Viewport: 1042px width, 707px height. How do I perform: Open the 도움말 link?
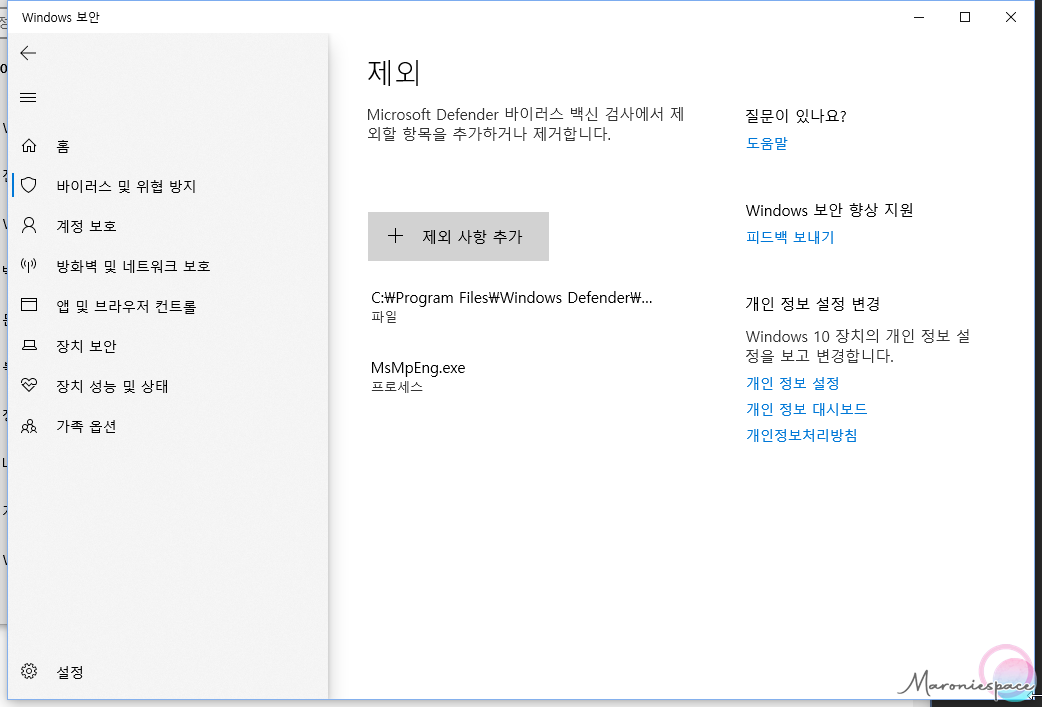tap(766, 143)
